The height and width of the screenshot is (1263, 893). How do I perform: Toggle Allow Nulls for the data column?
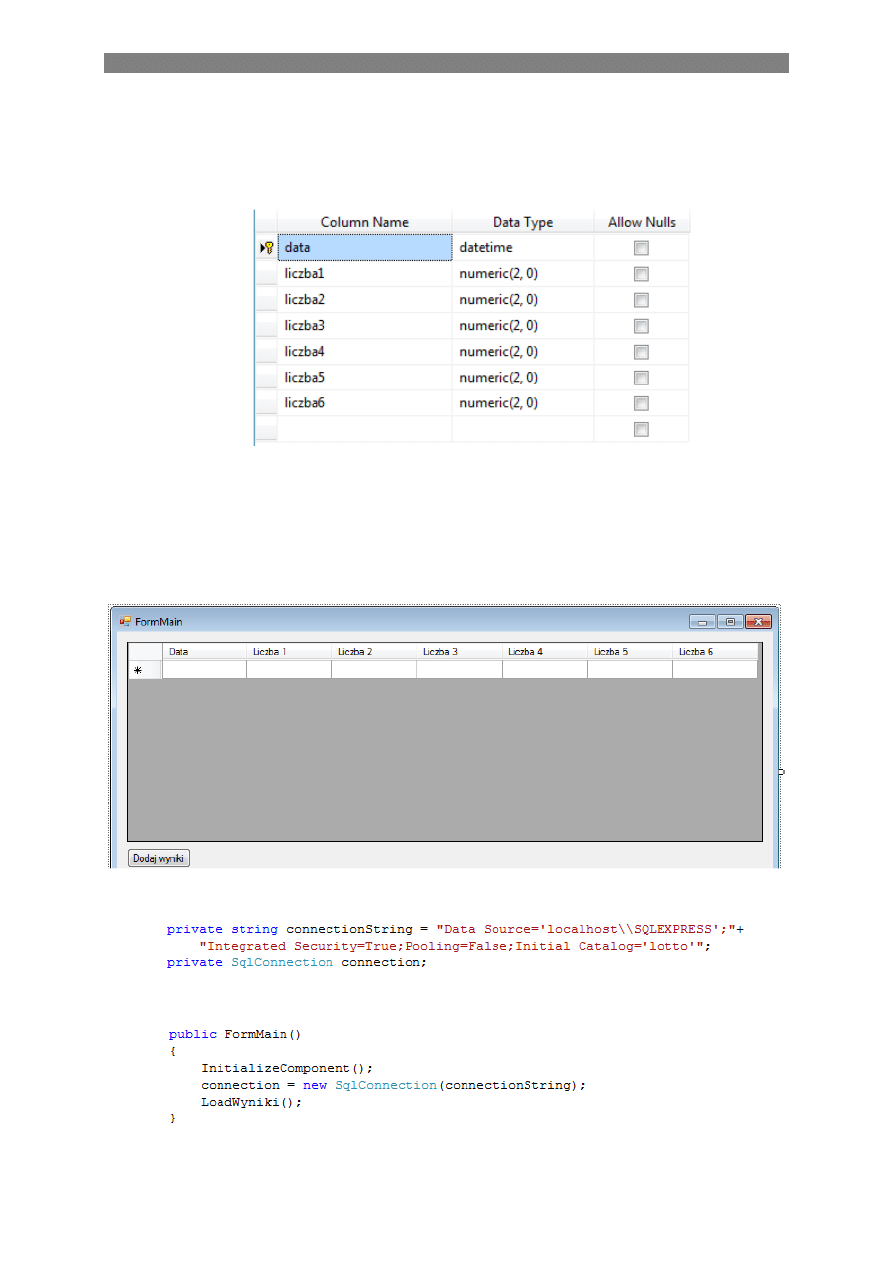pyautogui.click(x=641, y=248)
